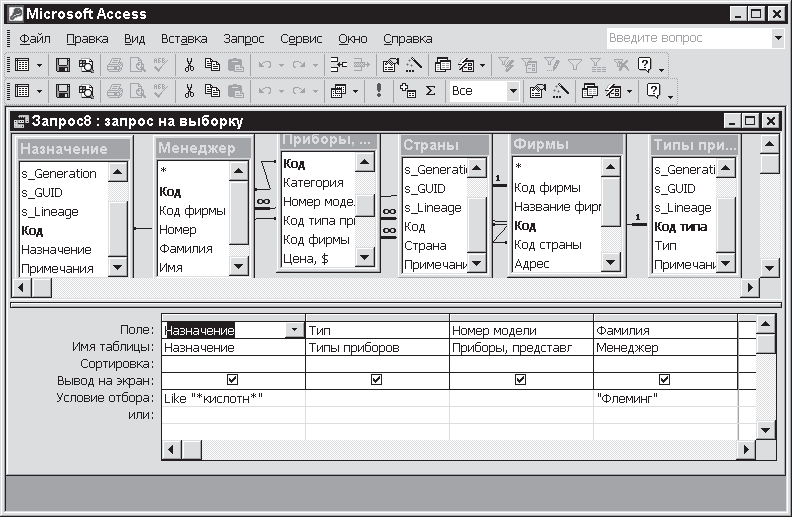The height and width of the screenshot is (517, 792).
Task: Click the query grid horizontal scrollbar right arrow
Action: 738,449
